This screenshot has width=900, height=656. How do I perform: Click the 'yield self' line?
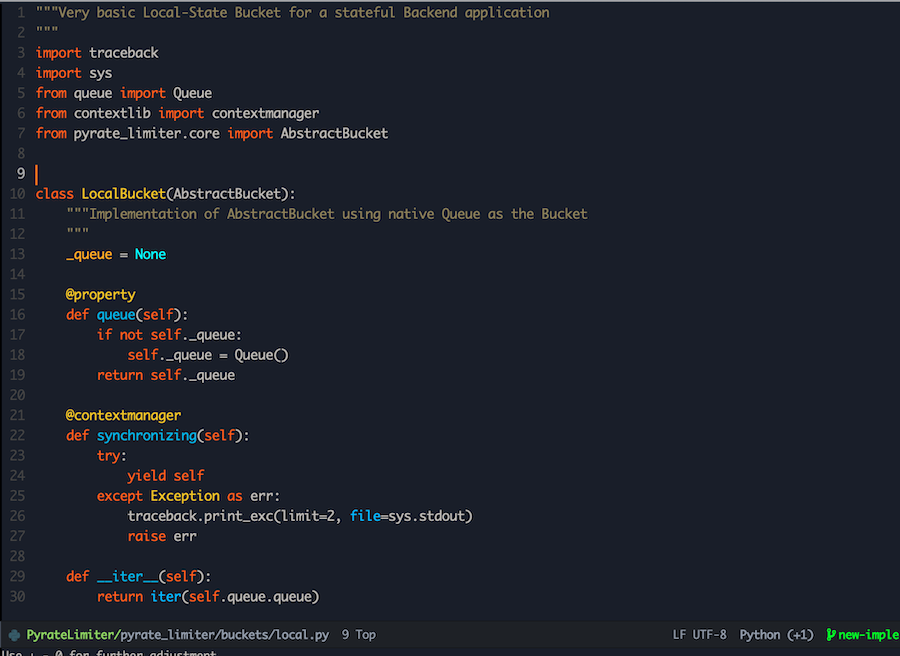click(166, 476)
